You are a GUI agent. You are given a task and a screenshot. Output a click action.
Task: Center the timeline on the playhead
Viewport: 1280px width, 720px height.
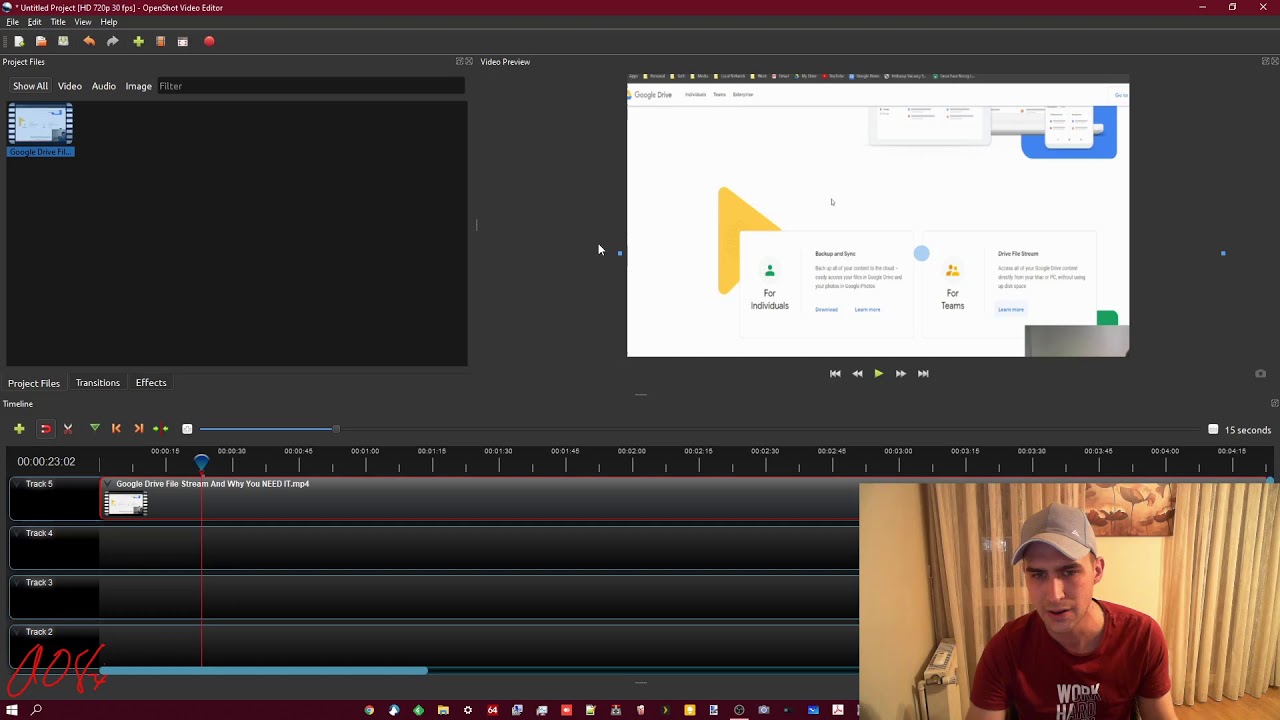pyautogui.click(x=160, y=428)
